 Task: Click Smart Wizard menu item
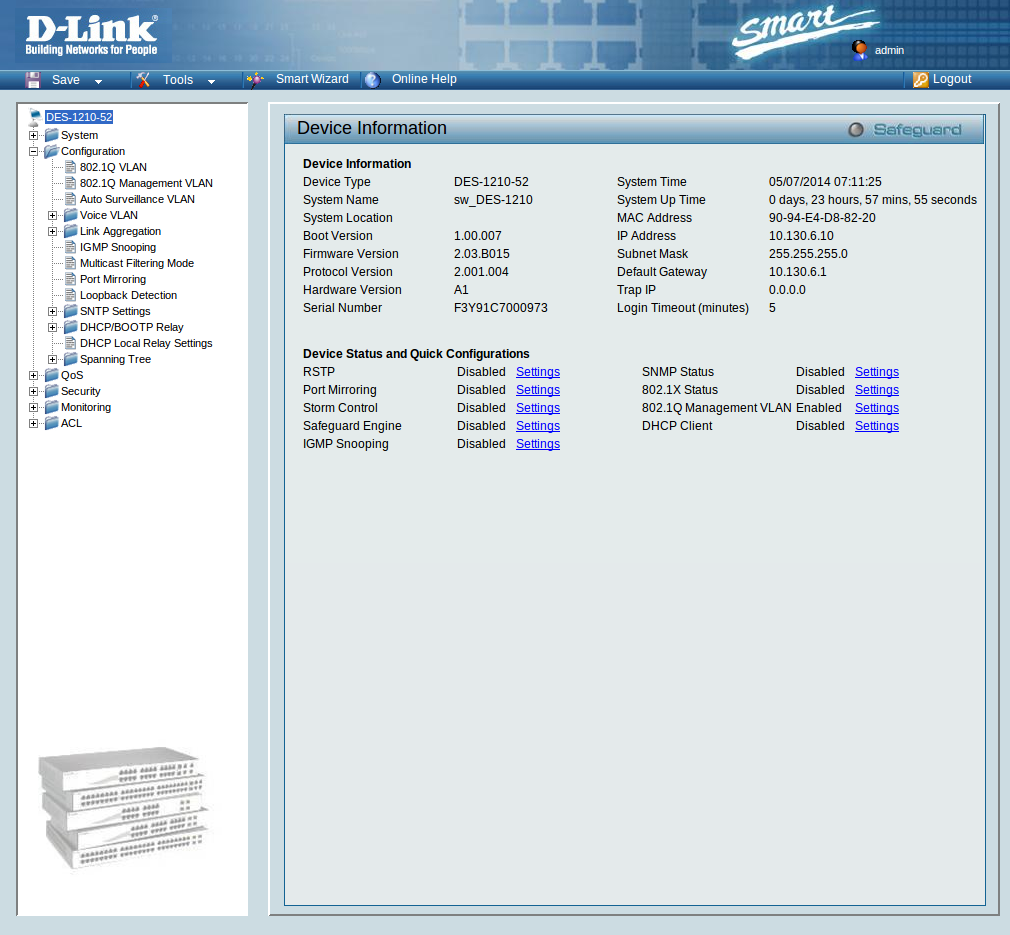pos(312,79)
